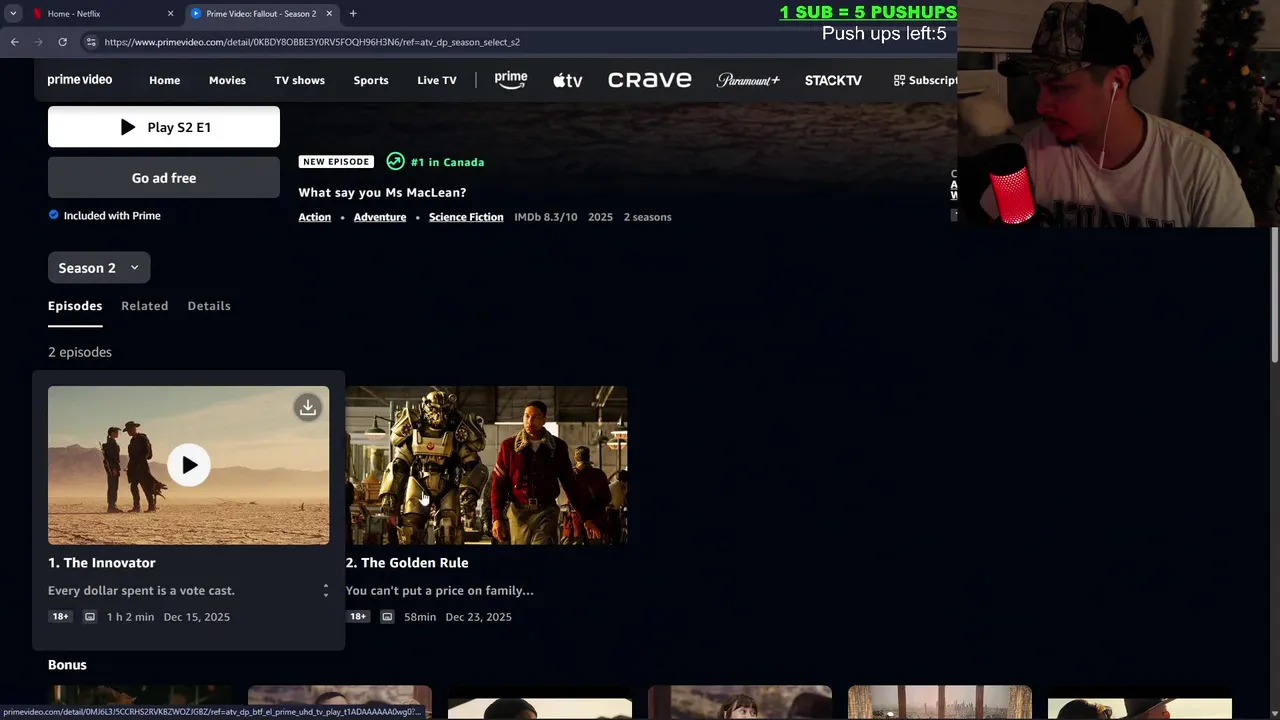Viewport: 1280px width, 720px height.
Task: Open Sports in the navigation bar
Action: tap(371, 80)
